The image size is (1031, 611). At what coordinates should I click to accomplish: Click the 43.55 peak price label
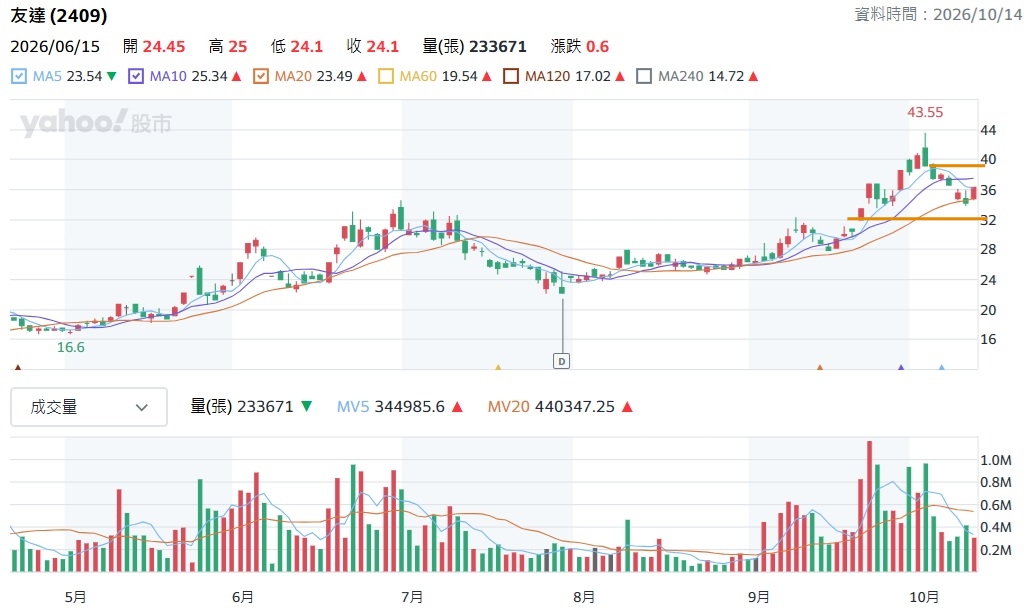925,112
